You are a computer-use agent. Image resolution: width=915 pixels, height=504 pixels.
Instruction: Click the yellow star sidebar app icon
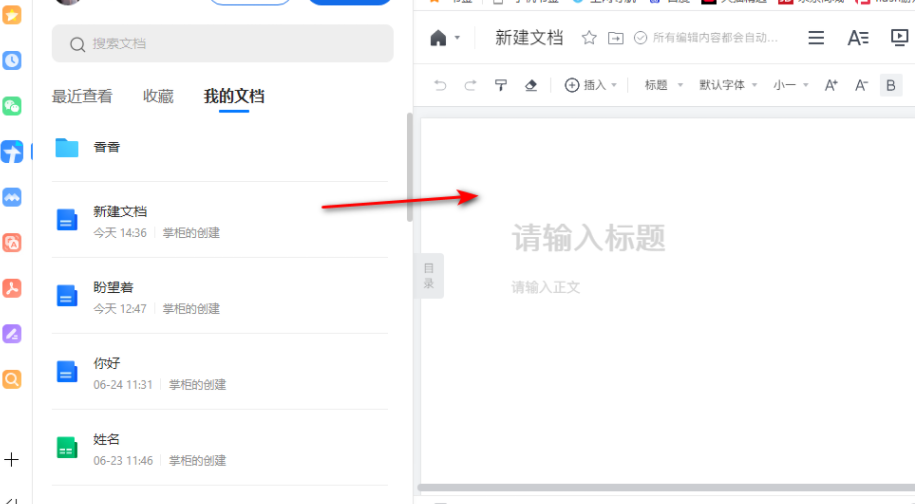(x=12, y=15)
